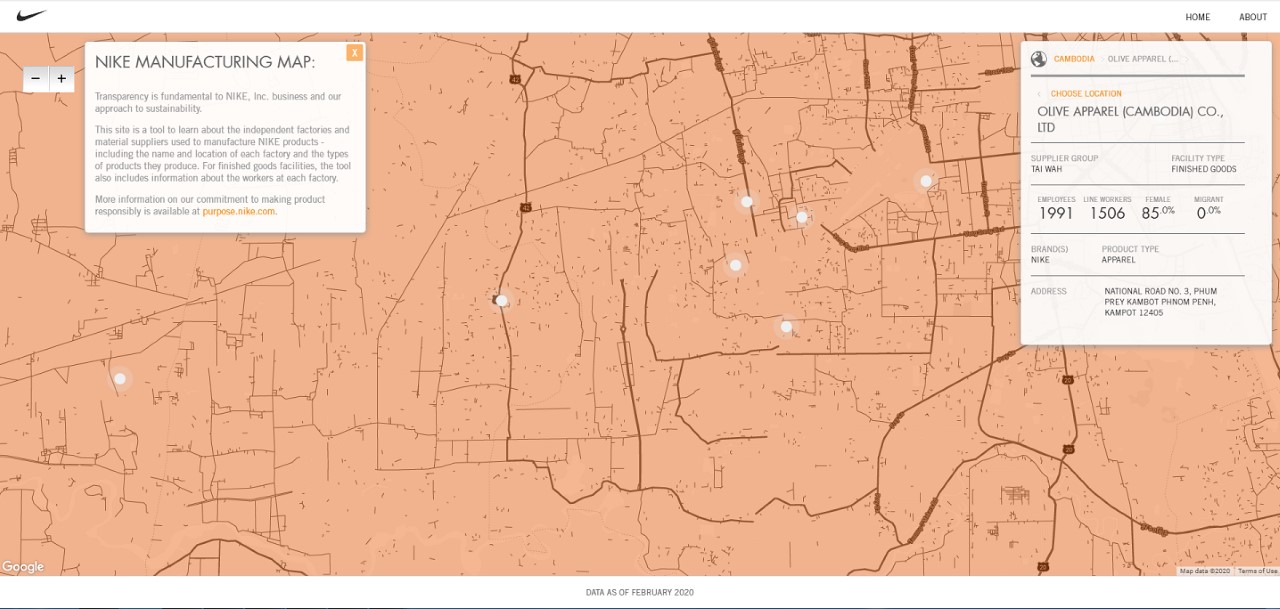
Task: Select the factory marker on route 41 road
Action: tap(502, 300)
